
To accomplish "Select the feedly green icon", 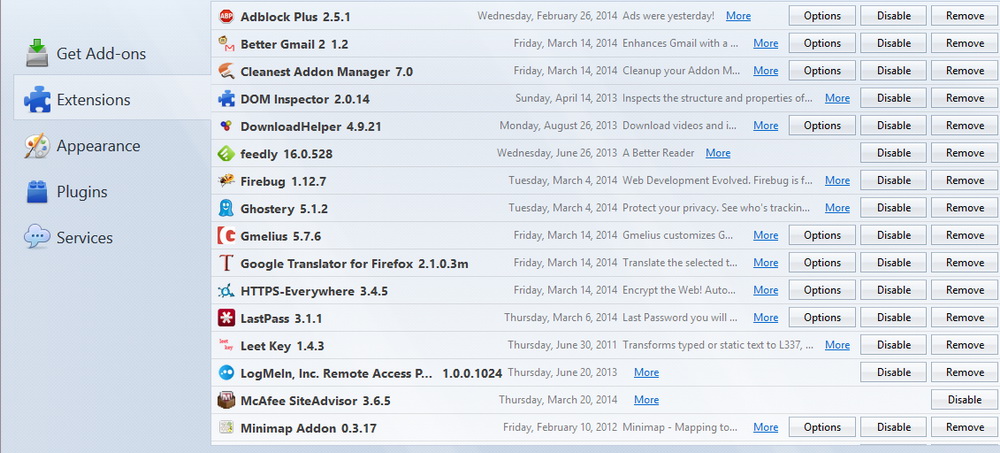I will [x=226, y=153].
